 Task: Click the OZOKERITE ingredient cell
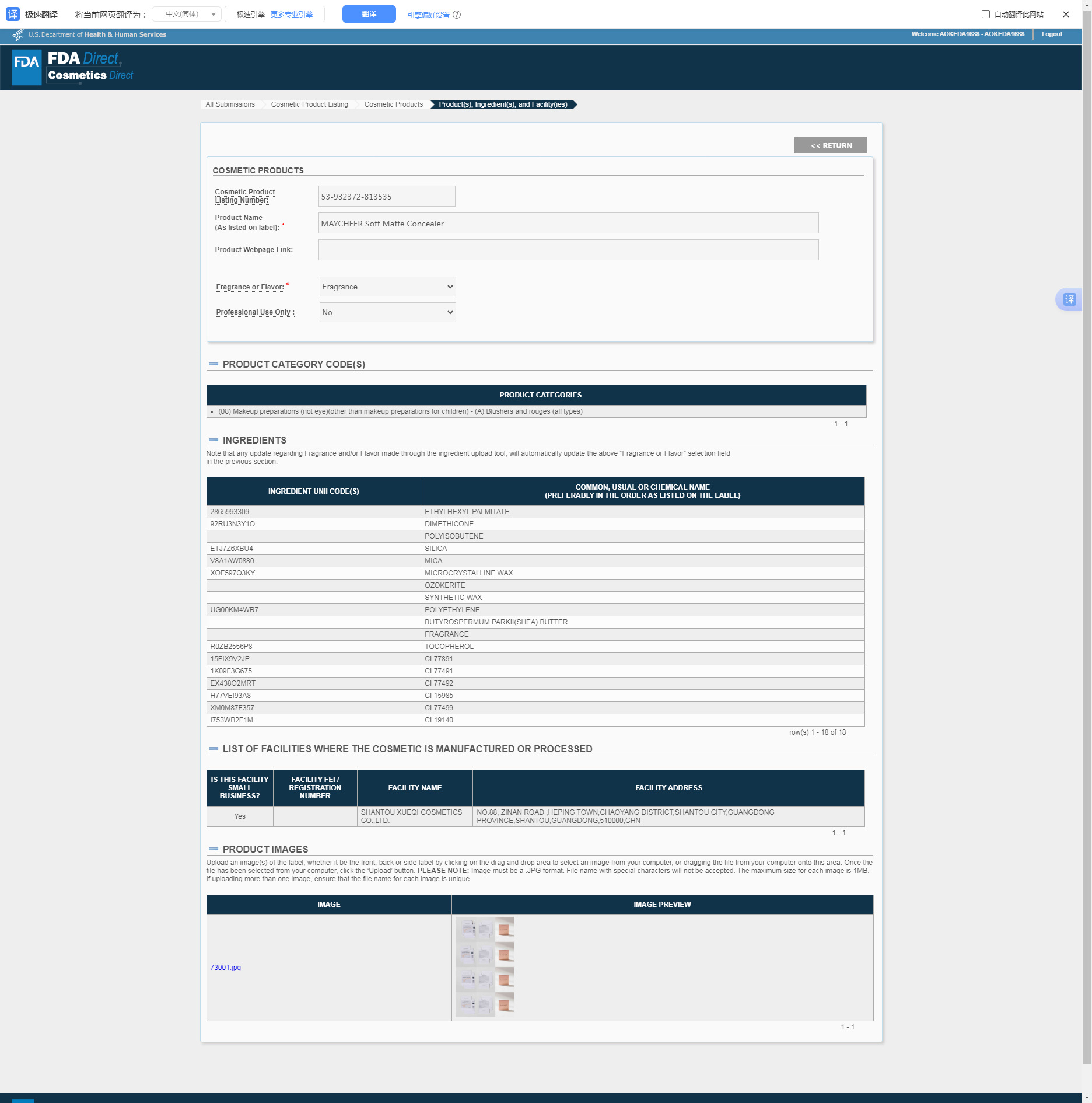coord(642,585)
